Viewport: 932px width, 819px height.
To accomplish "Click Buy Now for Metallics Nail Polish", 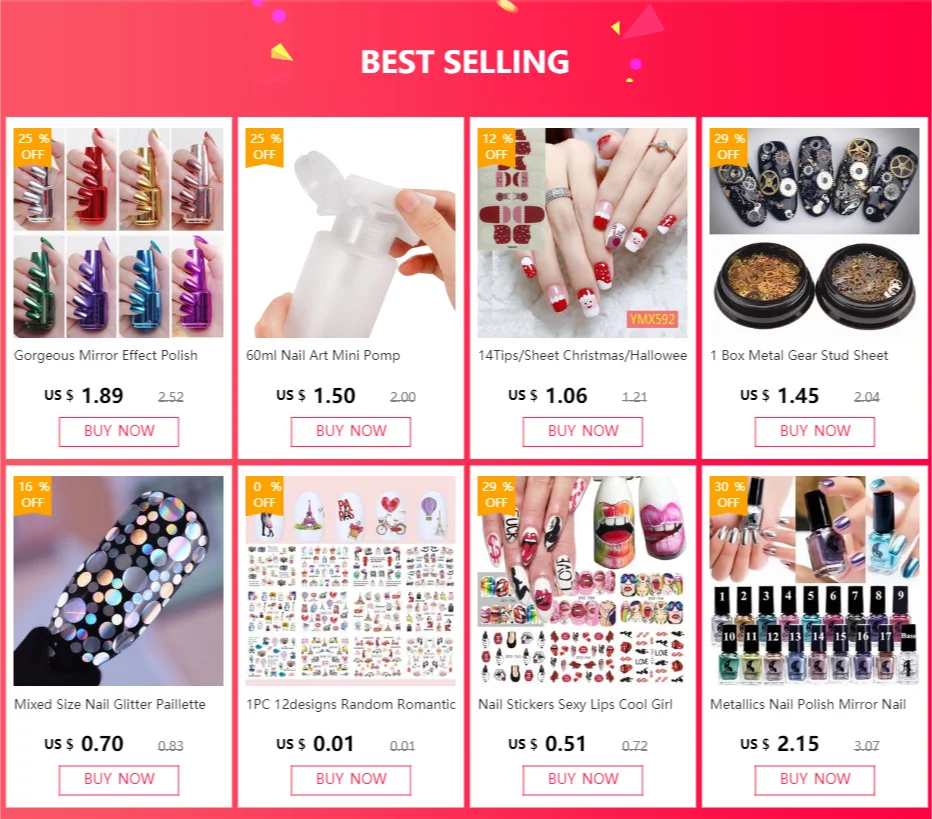I will pyautogui.click(x=815, y=780).
